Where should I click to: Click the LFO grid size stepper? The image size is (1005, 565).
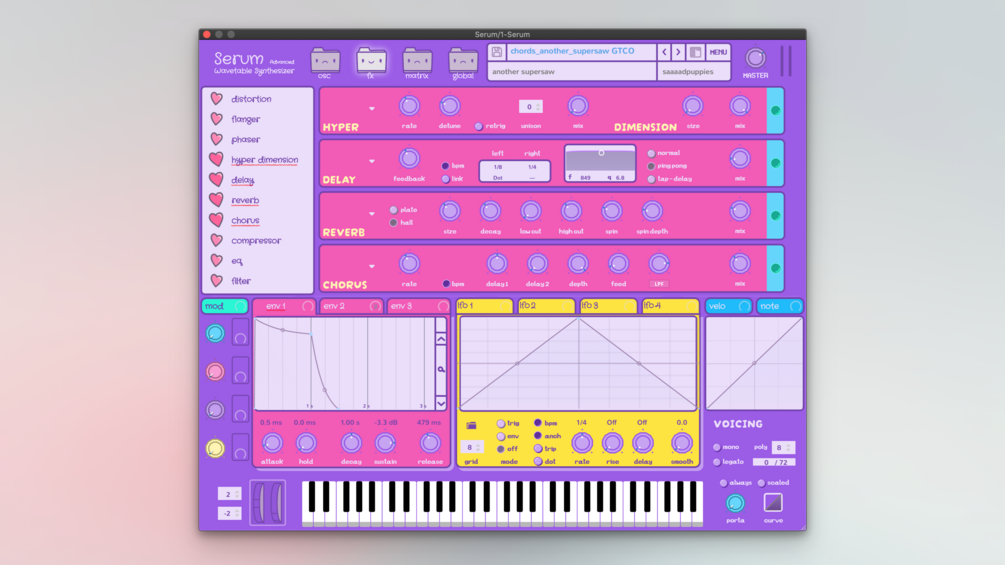pyautogui.click(x=471, y=447)
